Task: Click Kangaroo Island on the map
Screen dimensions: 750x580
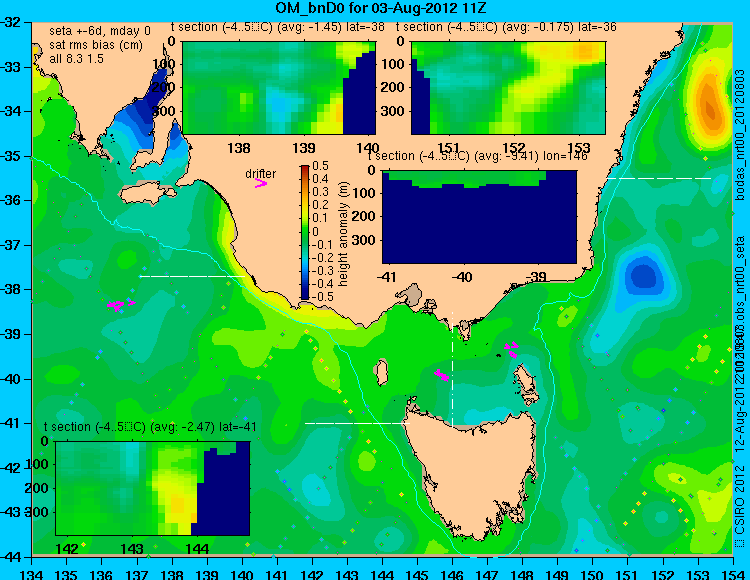Action: click(146, 193)
